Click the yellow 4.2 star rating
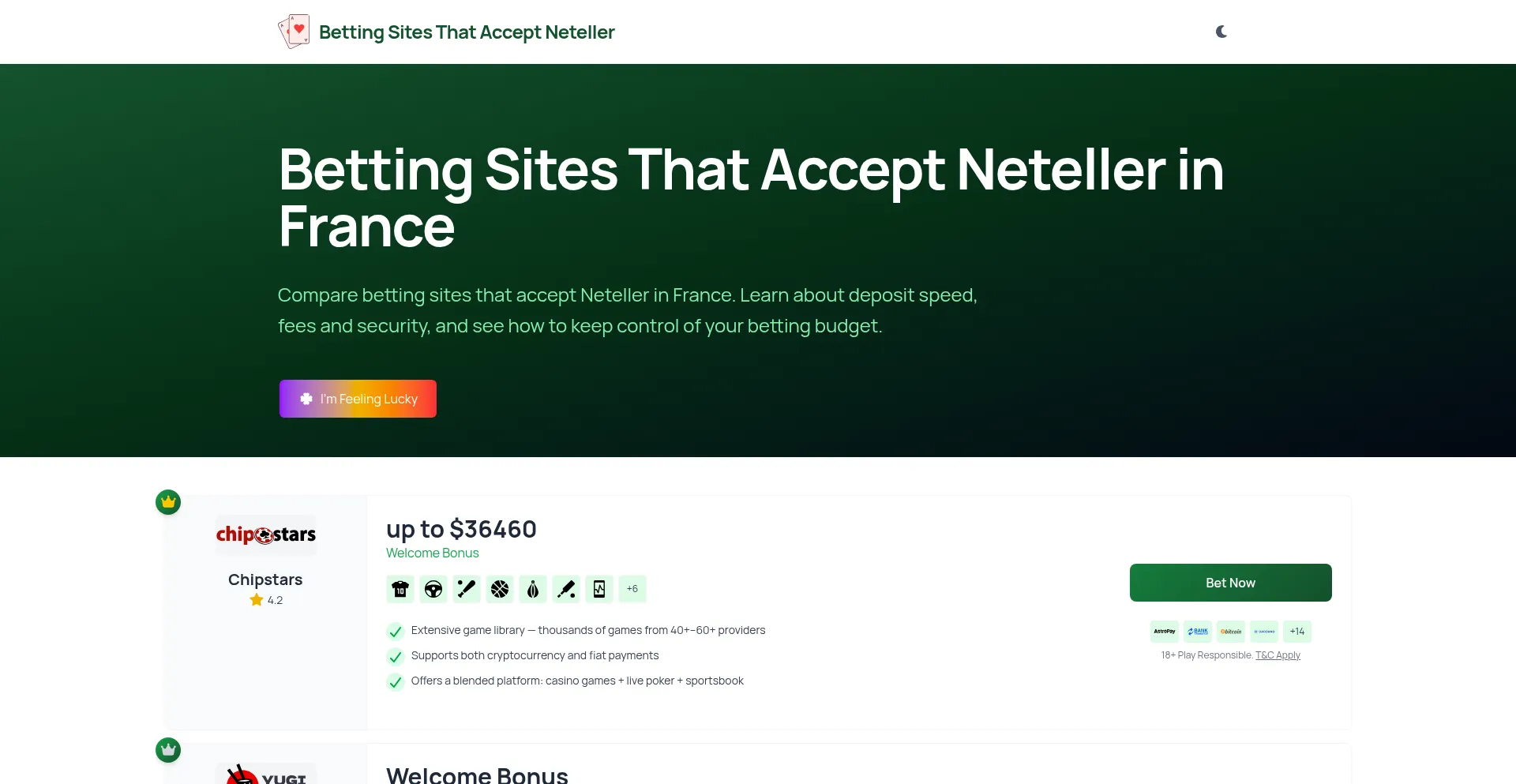 click(x=265, y=600)
